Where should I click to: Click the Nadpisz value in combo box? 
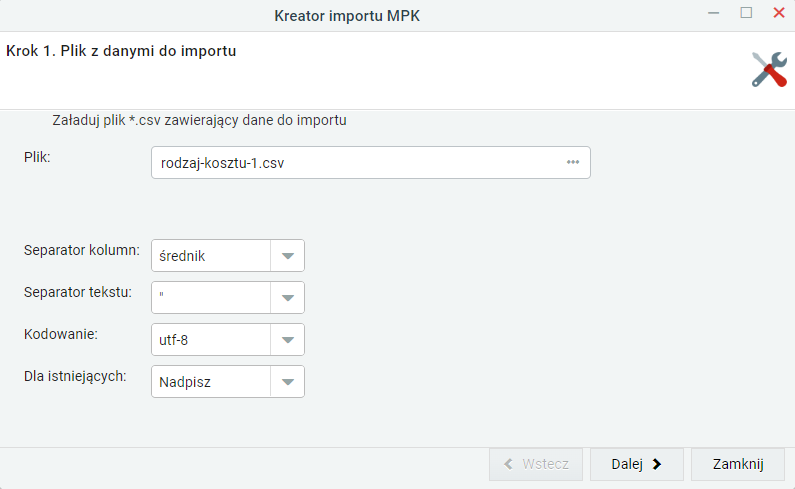211,382
